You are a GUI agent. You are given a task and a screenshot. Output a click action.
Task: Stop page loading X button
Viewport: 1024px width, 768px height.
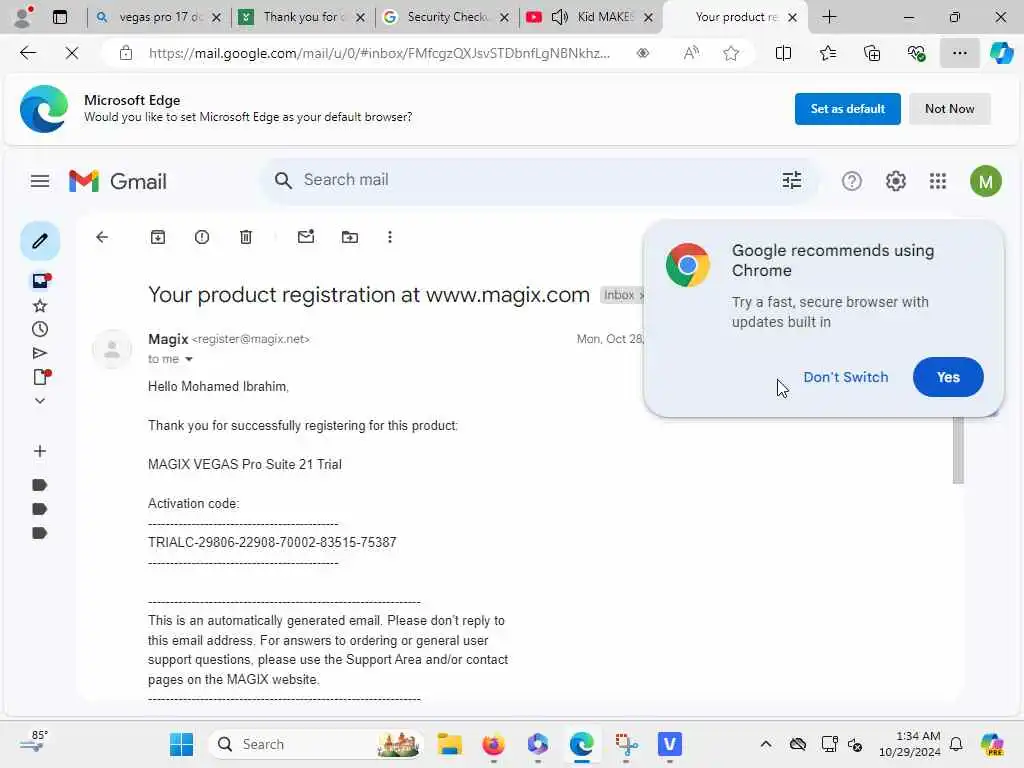coord(72,53)
